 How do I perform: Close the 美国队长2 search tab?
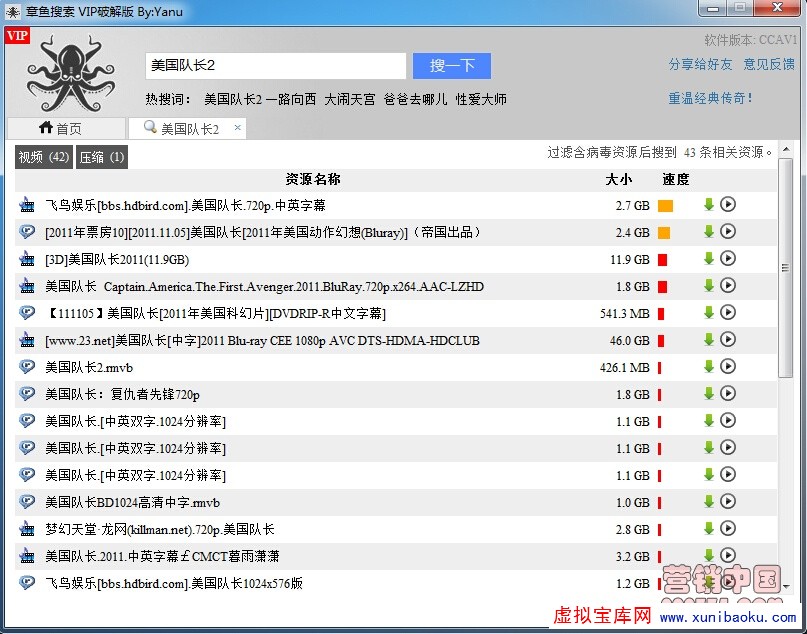(238, 129)
